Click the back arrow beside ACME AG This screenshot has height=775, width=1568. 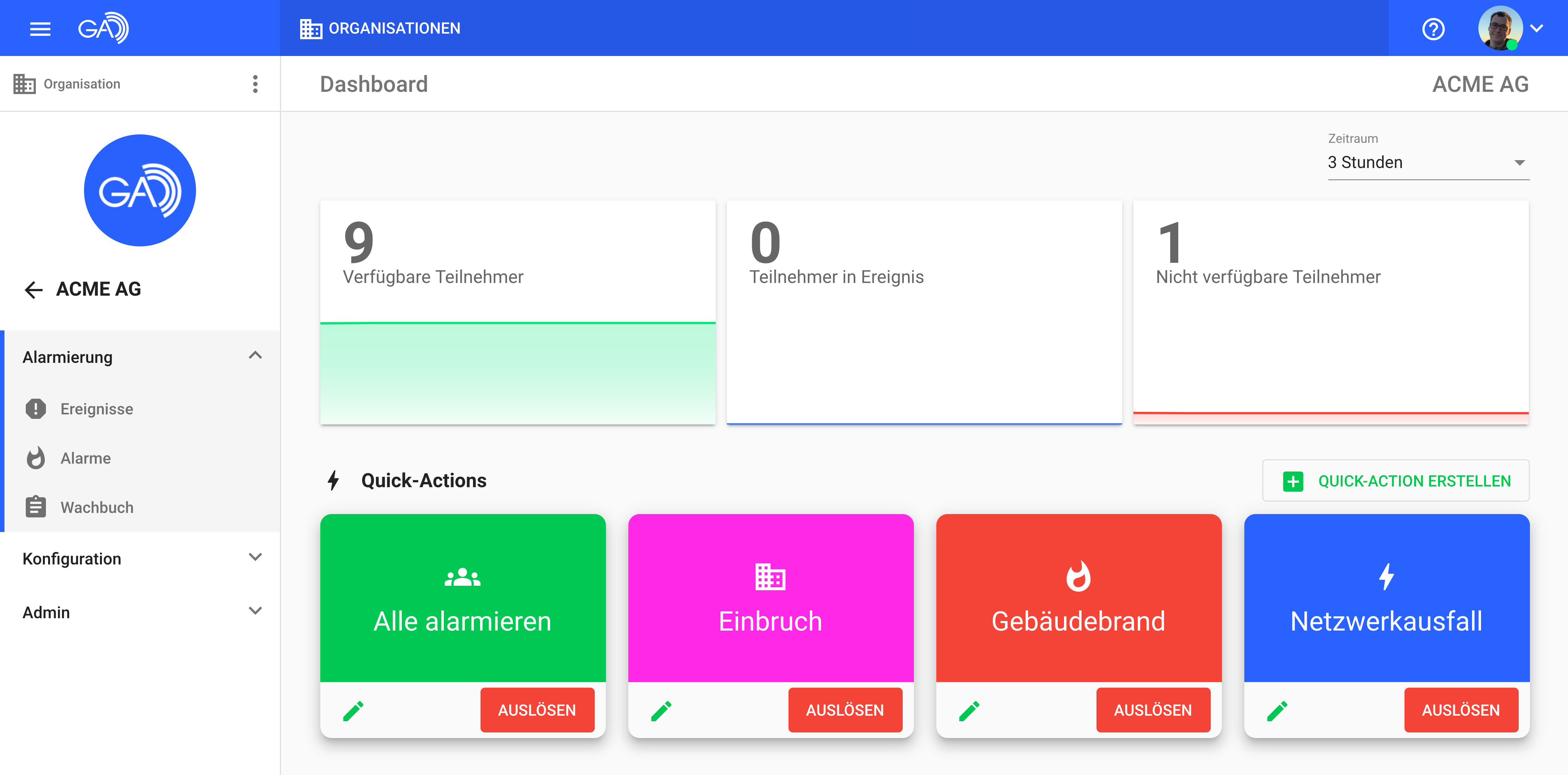(x=34, y=289)
